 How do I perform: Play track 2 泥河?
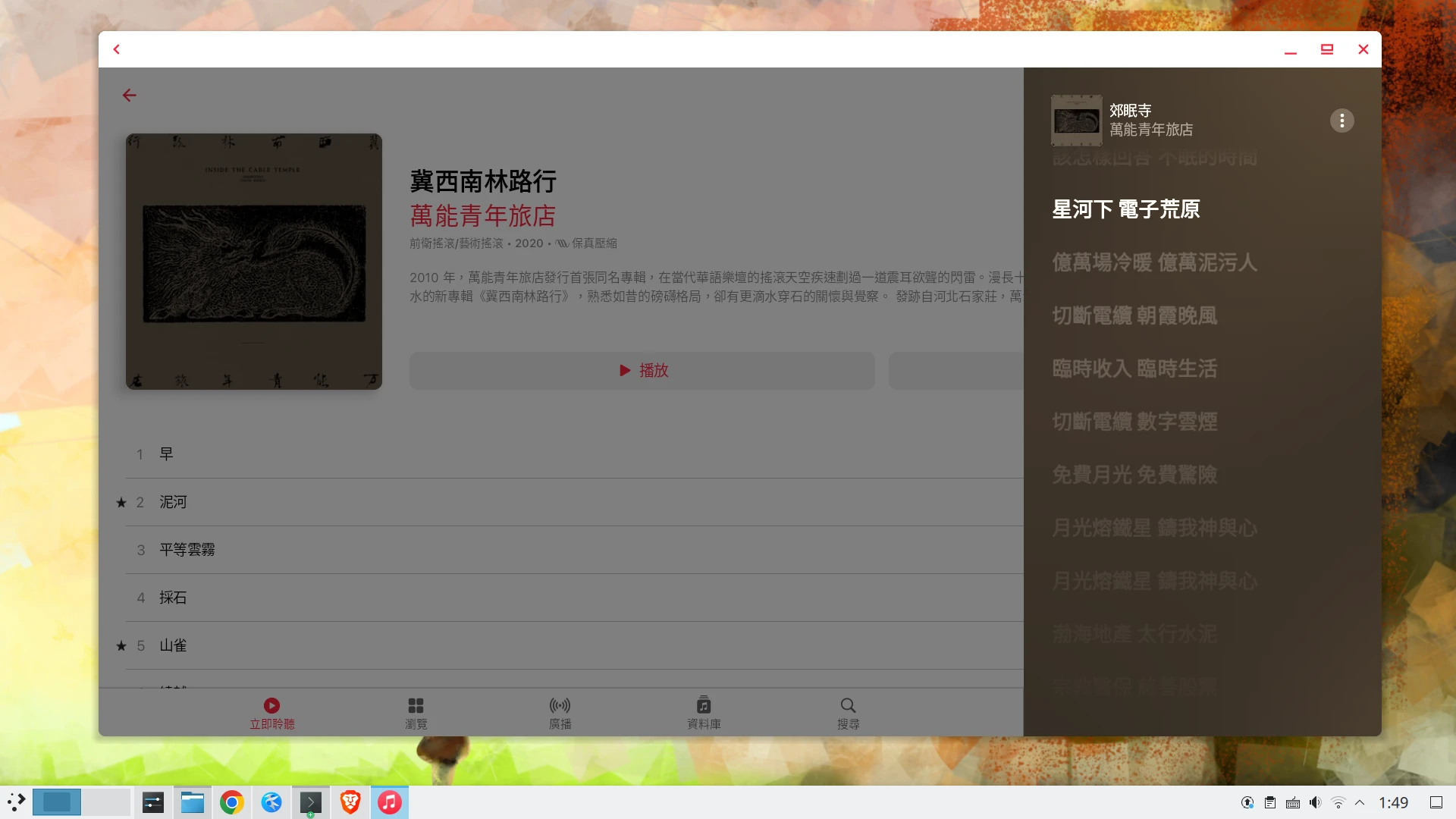[x=173, y=502]
